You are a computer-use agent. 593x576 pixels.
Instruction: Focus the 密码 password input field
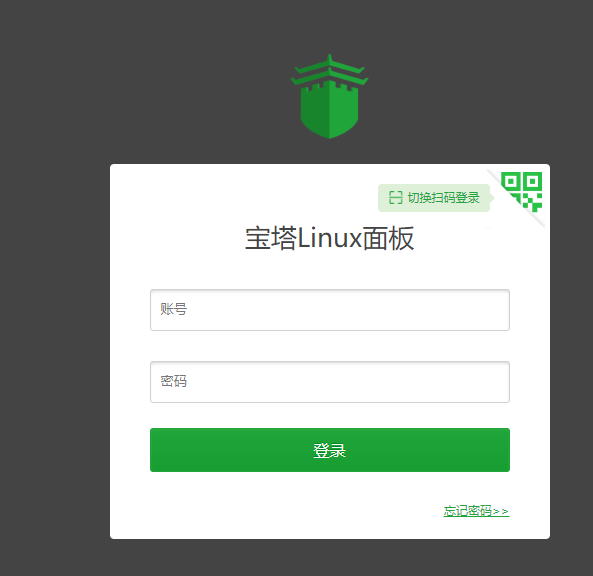coord(330,382)
